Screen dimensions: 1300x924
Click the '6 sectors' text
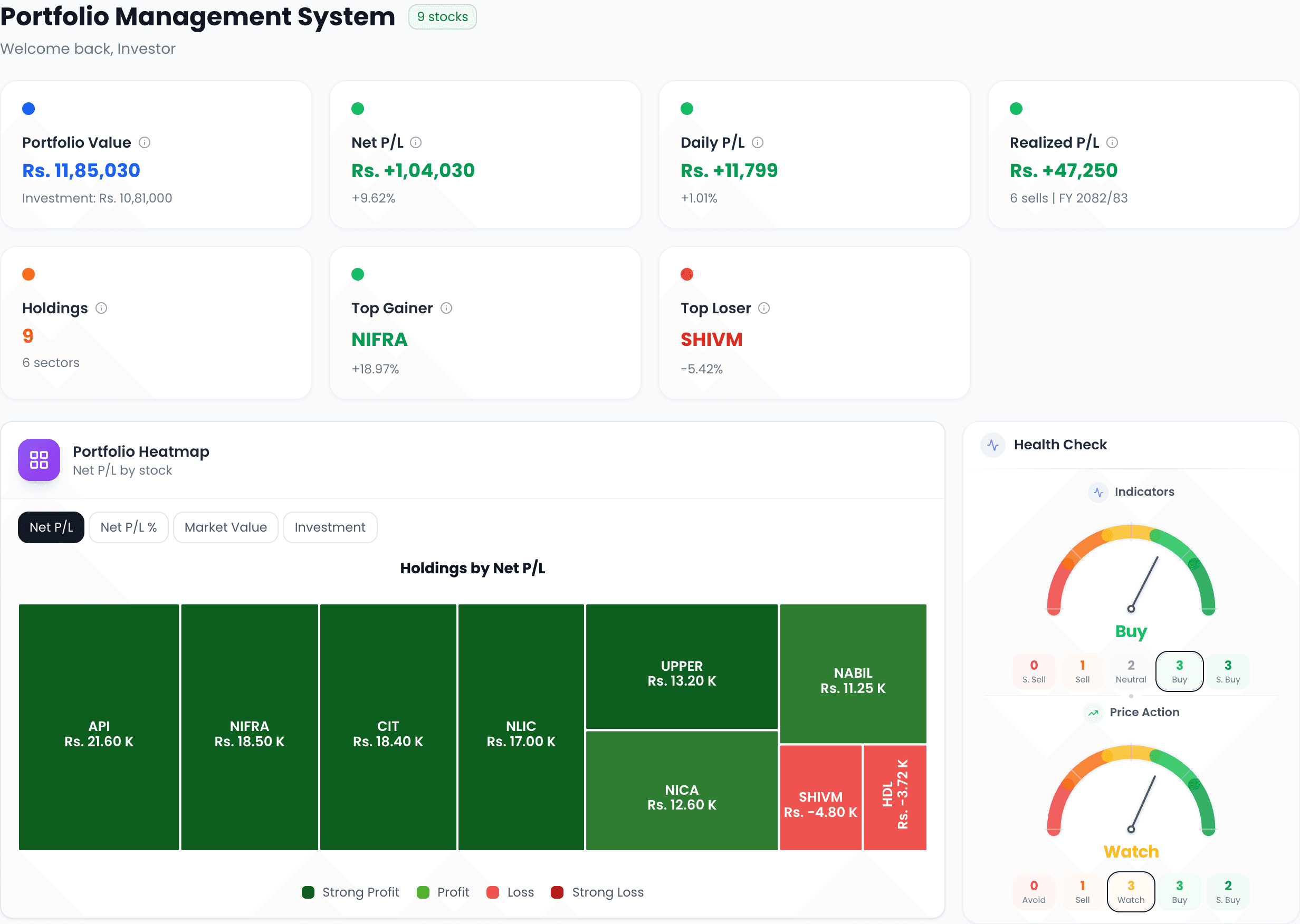pos(51,362)
